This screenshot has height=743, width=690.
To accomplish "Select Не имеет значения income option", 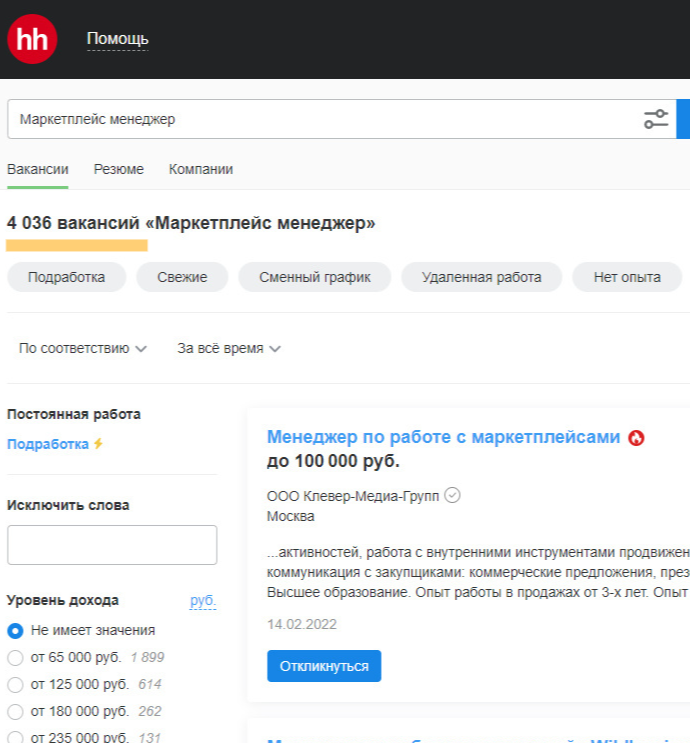I will 81,631.
